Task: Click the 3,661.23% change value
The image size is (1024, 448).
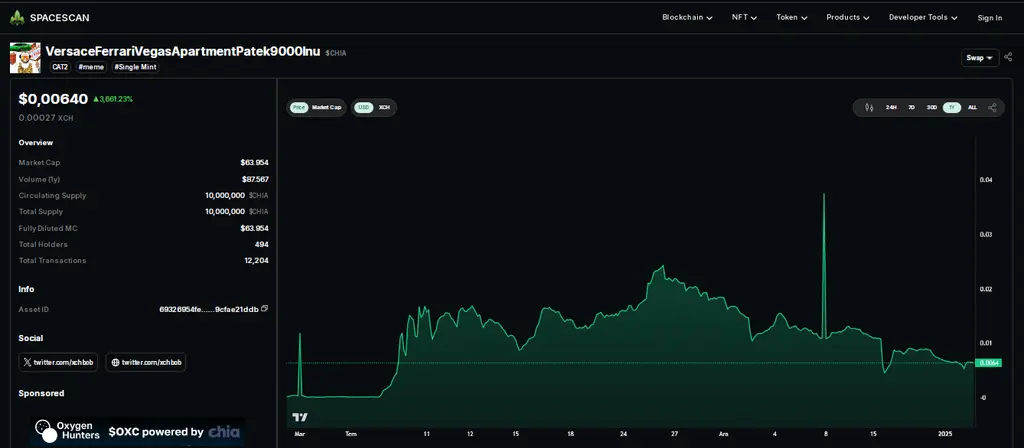Action: (113, 99)
